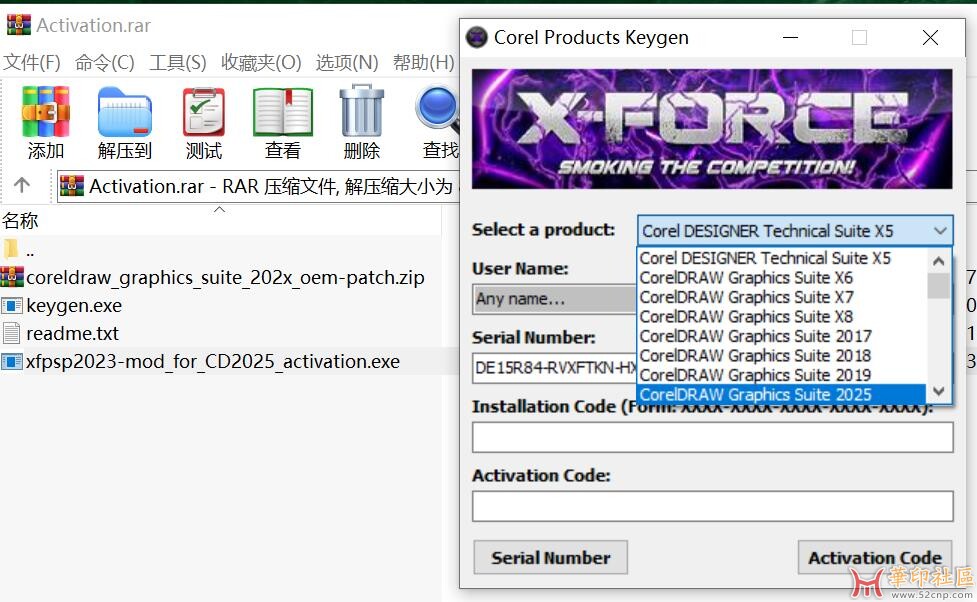
Task: Click the Extract To (解压到) toolbar icon
Action: [125, 112]
